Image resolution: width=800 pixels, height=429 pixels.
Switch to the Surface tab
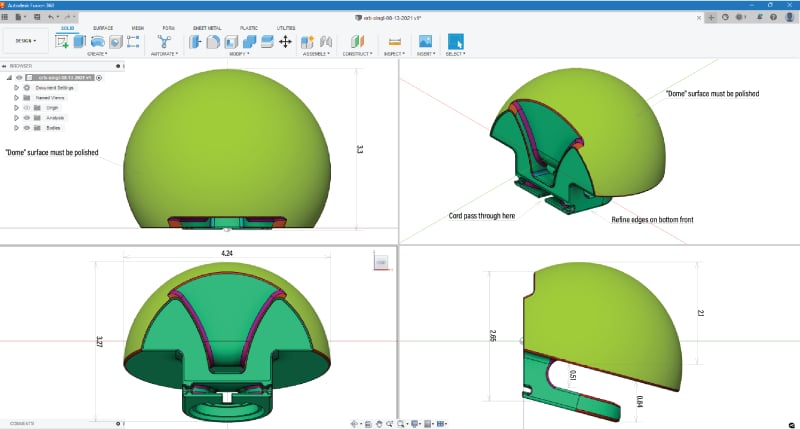pyautogui.click(x=103, y=28)
